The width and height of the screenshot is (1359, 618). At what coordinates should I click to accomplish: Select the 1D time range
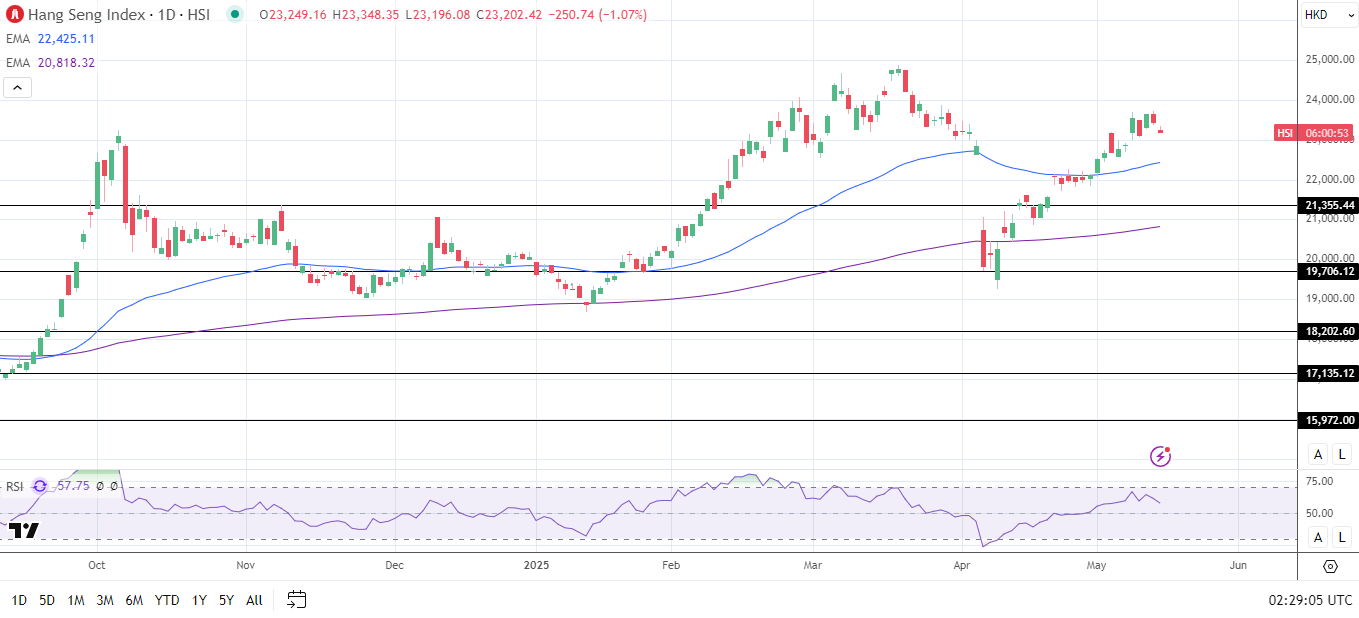tap(19, 600)
